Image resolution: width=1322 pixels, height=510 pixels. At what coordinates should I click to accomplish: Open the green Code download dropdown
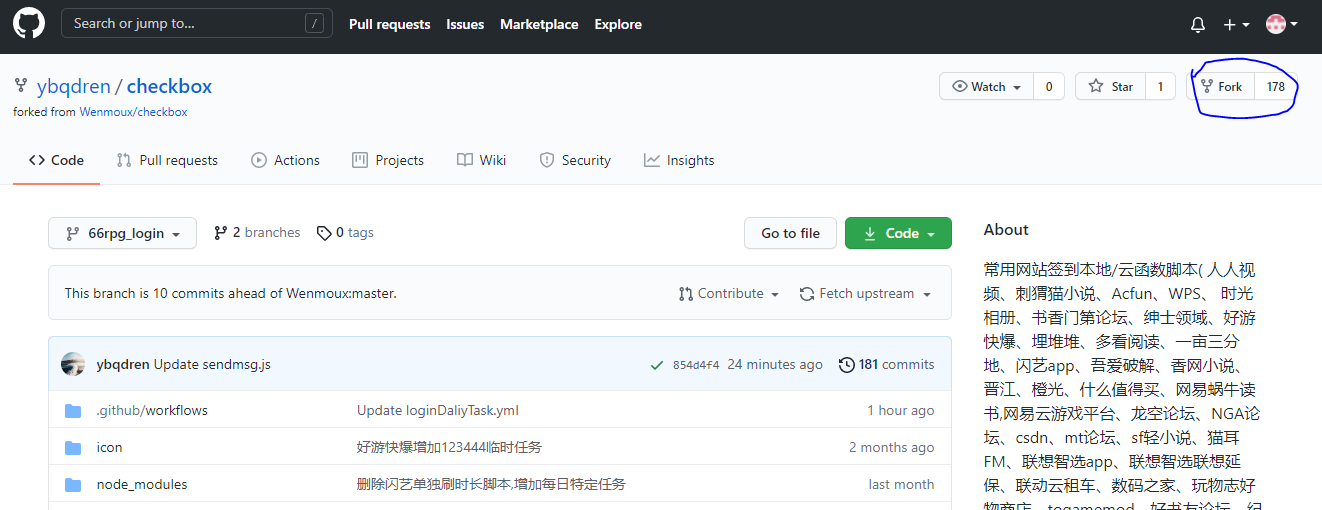[898, 233]
